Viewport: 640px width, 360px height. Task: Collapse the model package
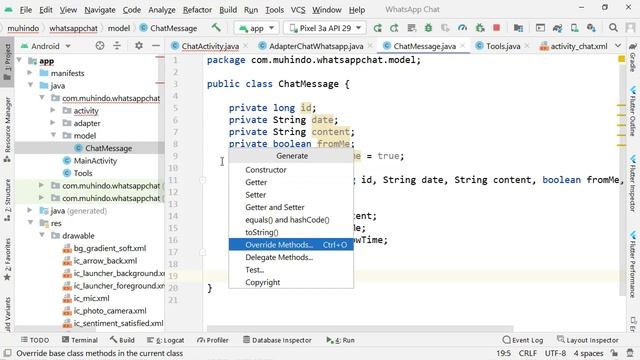click(x=53, y=135)
